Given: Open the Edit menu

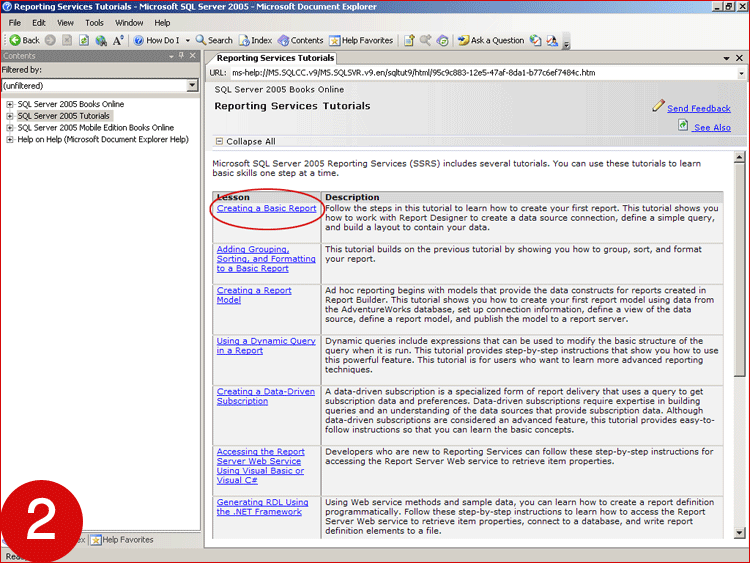Looking at the screenshot, I should pos(39,23).
